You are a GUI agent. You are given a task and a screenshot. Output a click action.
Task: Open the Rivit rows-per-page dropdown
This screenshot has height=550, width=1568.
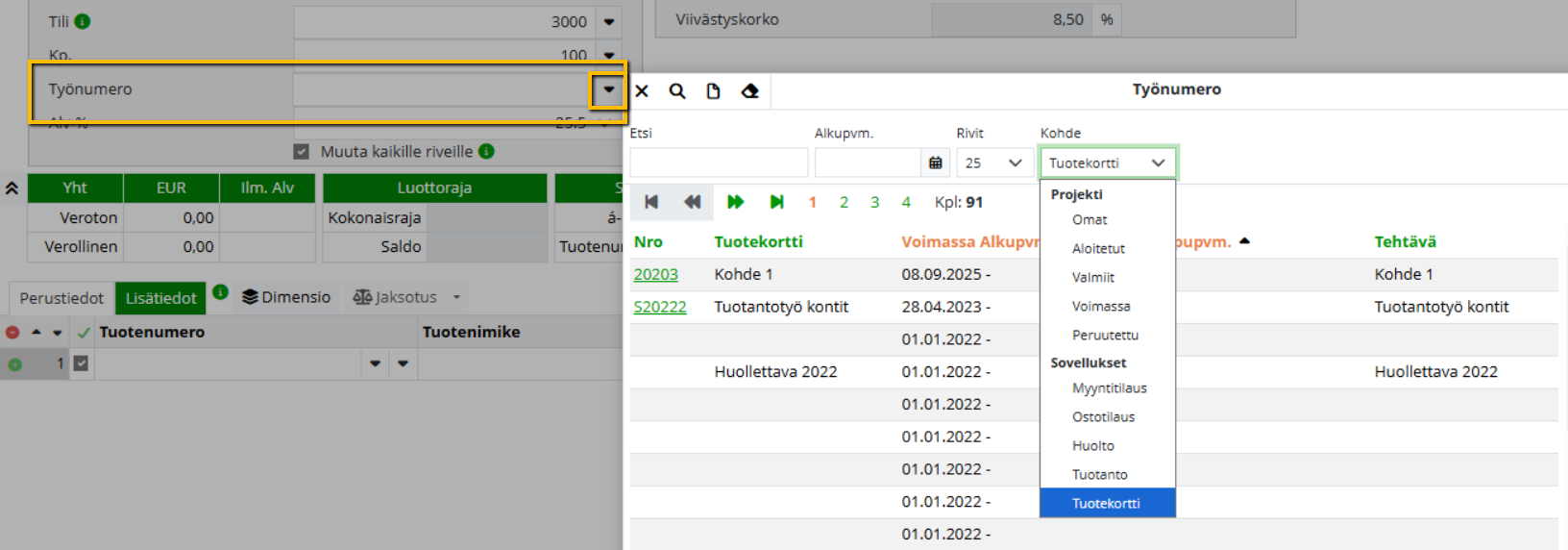pyautogui.click(x=993, y=163)
